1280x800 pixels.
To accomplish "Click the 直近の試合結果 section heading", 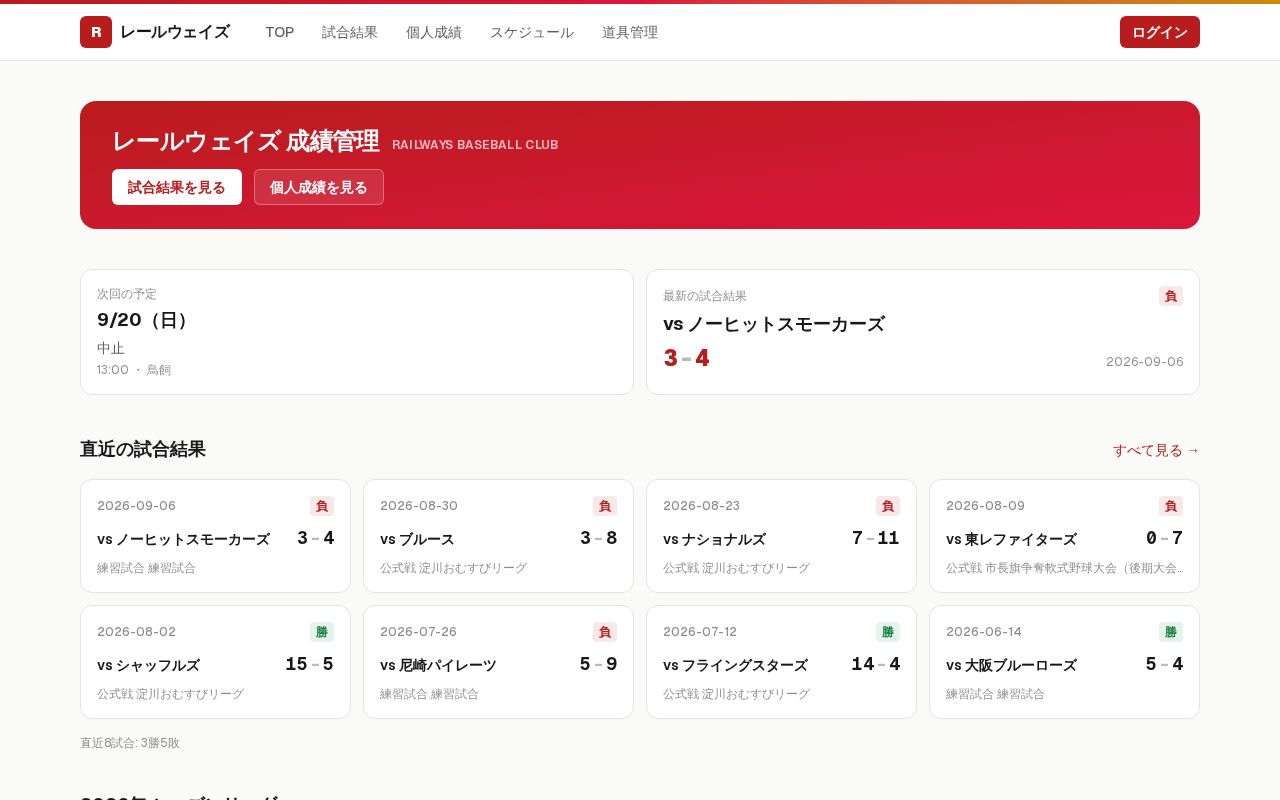I will tap(143, 449).
